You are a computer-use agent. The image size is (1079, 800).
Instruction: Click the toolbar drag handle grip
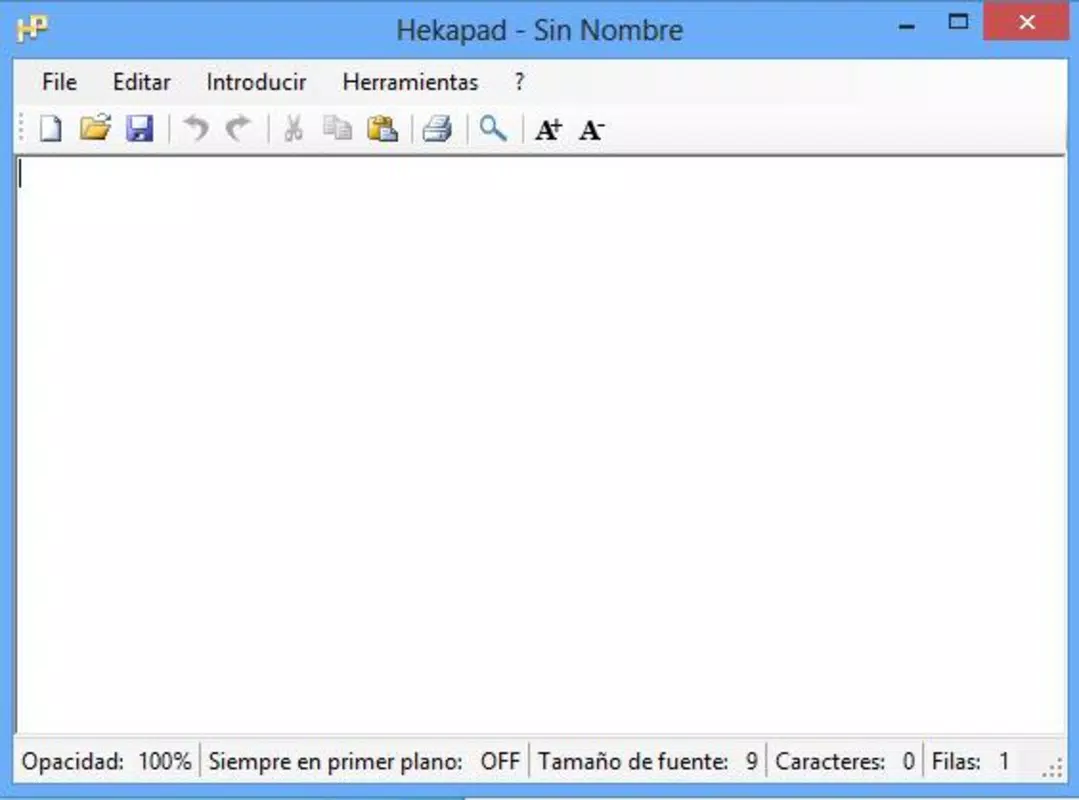(x=22, y=128)
